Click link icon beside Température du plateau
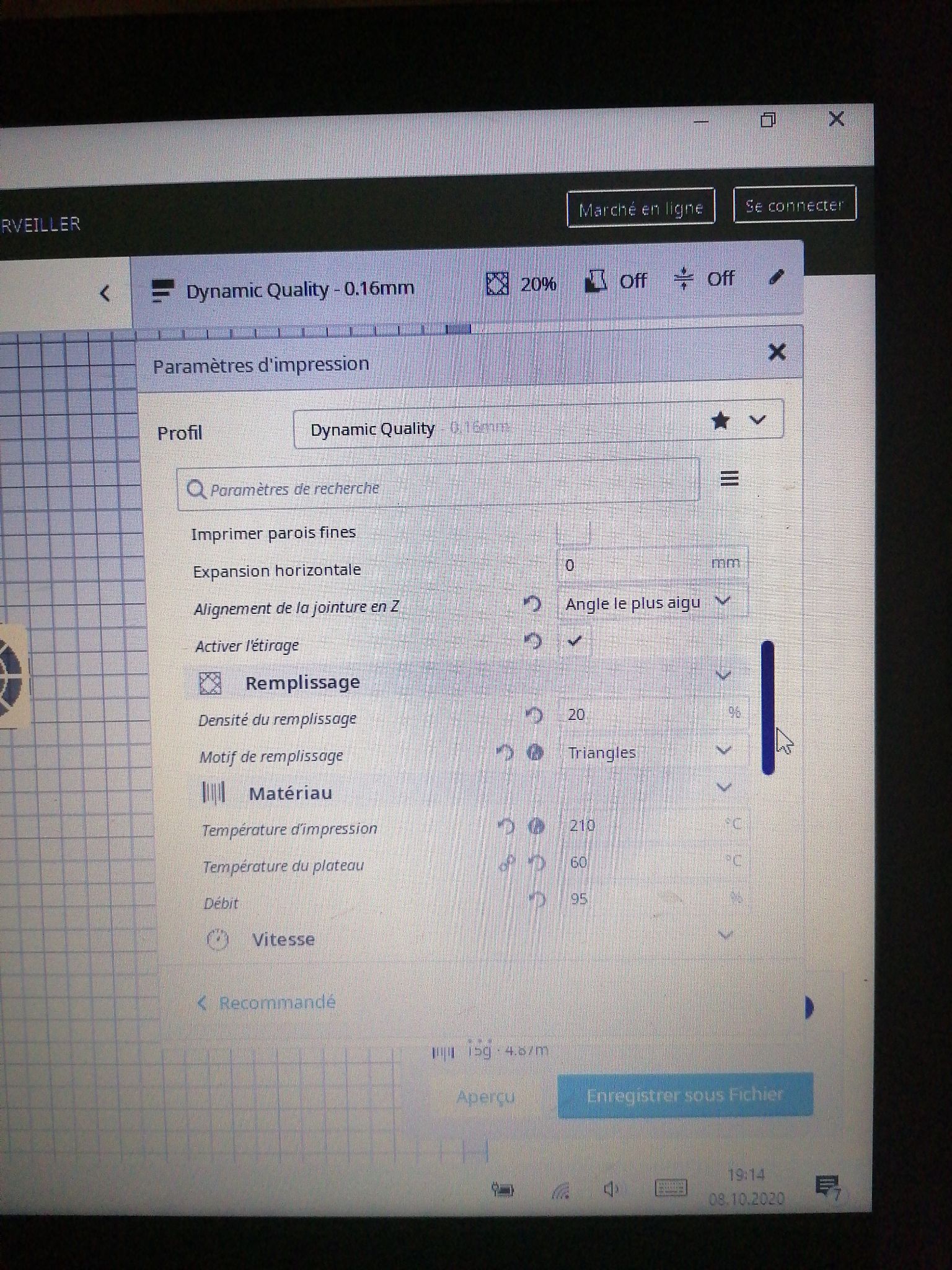The height and width of the screenshot is (1270, 952). pyautogui.click(x=506, y=863)
